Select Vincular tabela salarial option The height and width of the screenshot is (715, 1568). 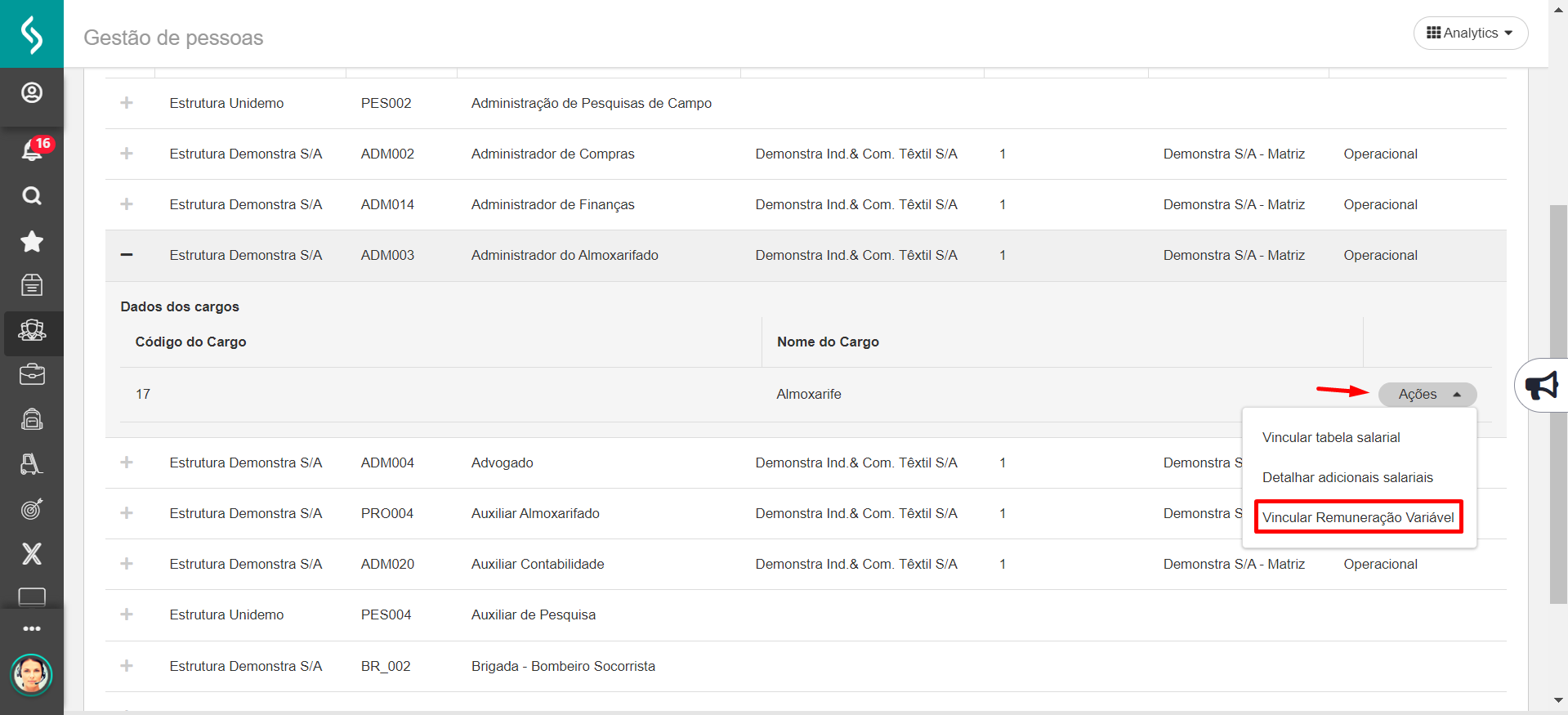tap(1331, 438)
